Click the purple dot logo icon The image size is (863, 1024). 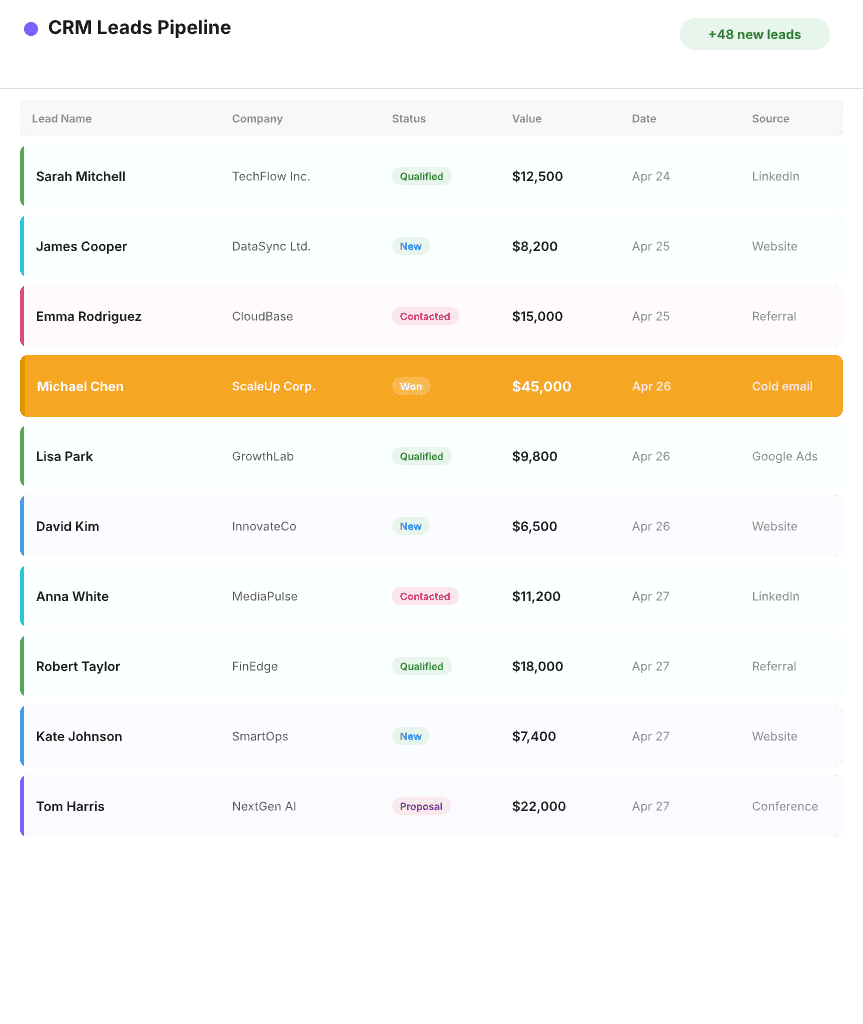tap(33, 28)
